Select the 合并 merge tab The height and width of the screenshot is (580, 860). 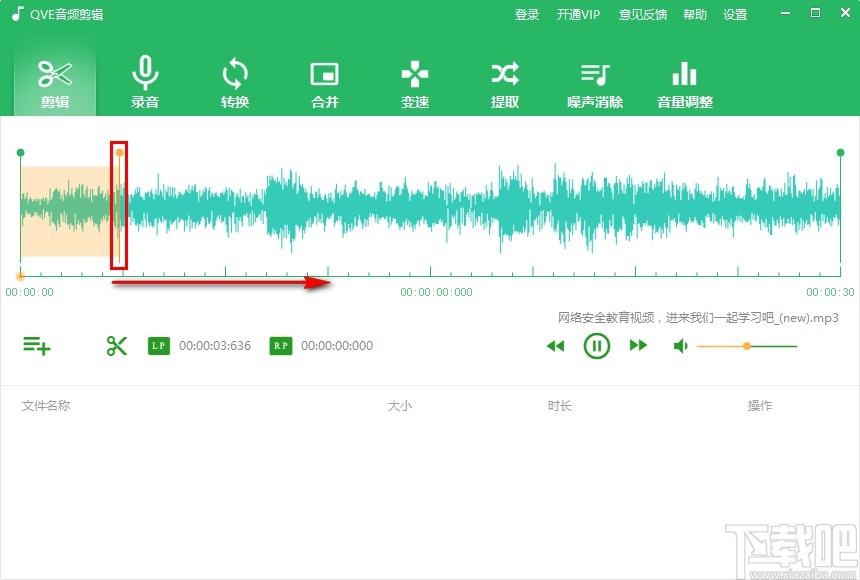pos(325,85)
